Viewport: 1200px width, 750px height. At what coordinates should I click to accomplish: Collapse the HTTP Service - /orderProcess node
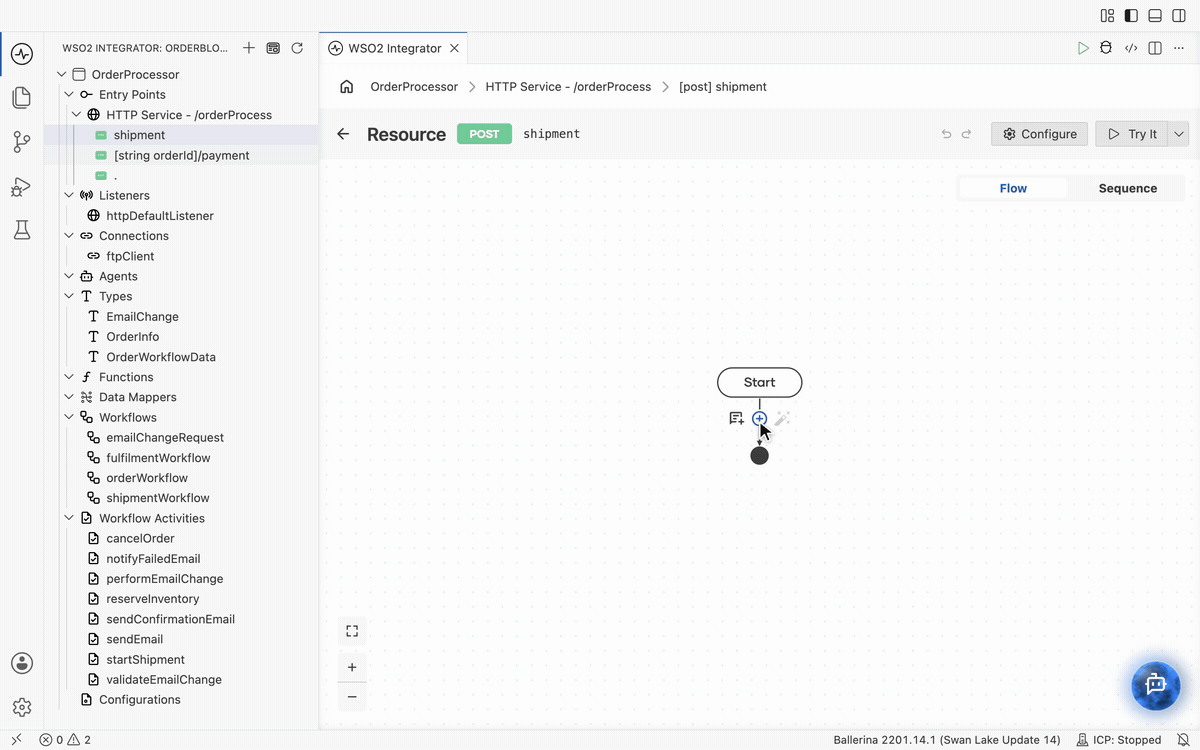pos(76,115)
